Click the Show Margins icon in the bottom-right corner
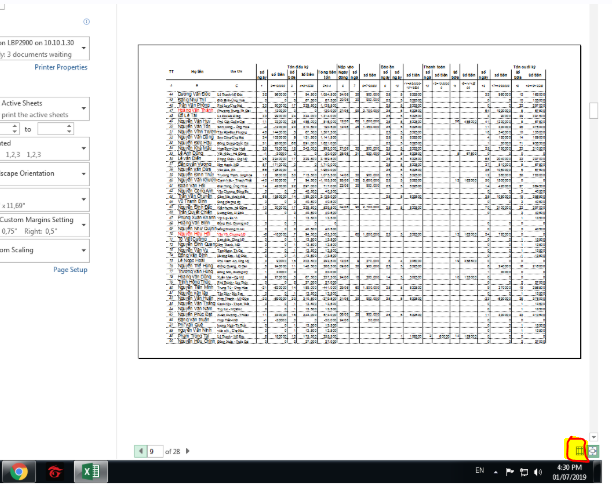Image resolution: width=612 pixels, height=487 pixels. 578,450
